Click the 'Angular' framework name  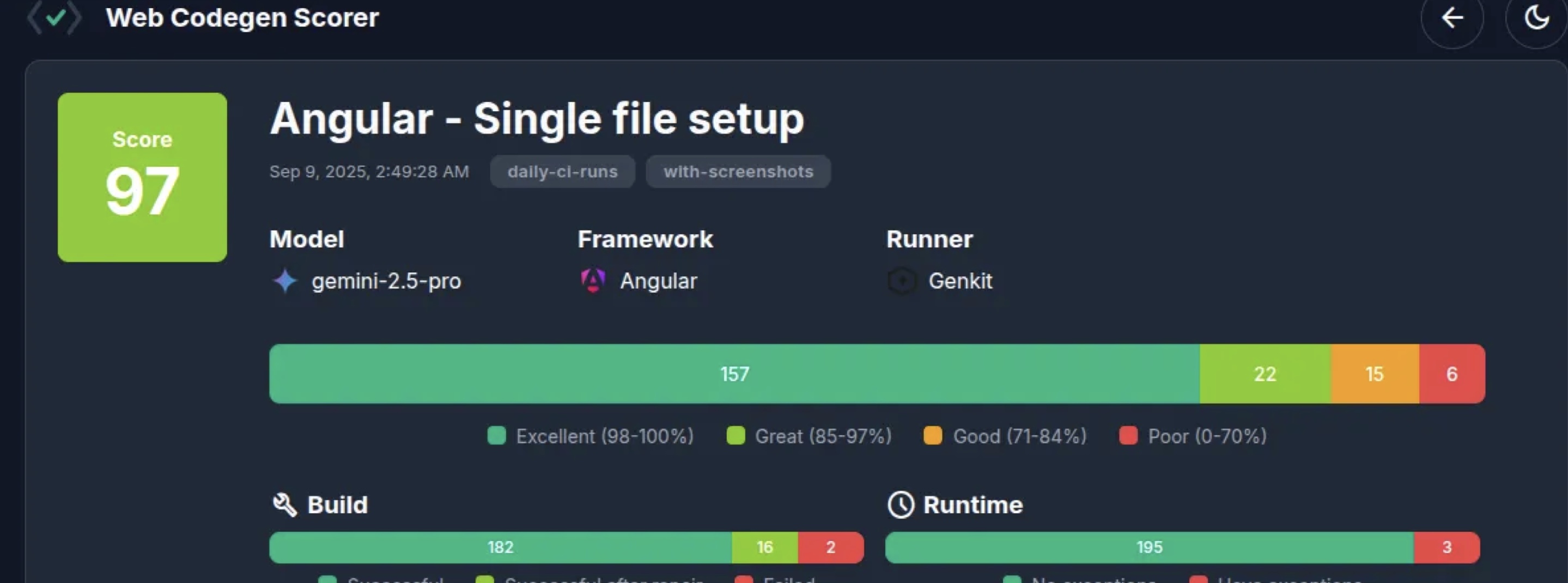pyautogui.click(x=659, y=281)
